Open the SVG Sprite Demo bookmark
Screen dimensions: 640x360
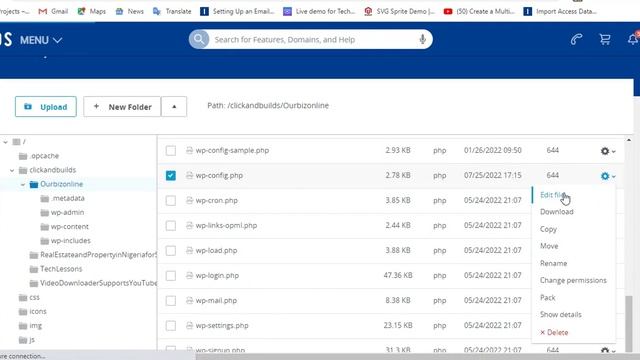tap(399, 11)
